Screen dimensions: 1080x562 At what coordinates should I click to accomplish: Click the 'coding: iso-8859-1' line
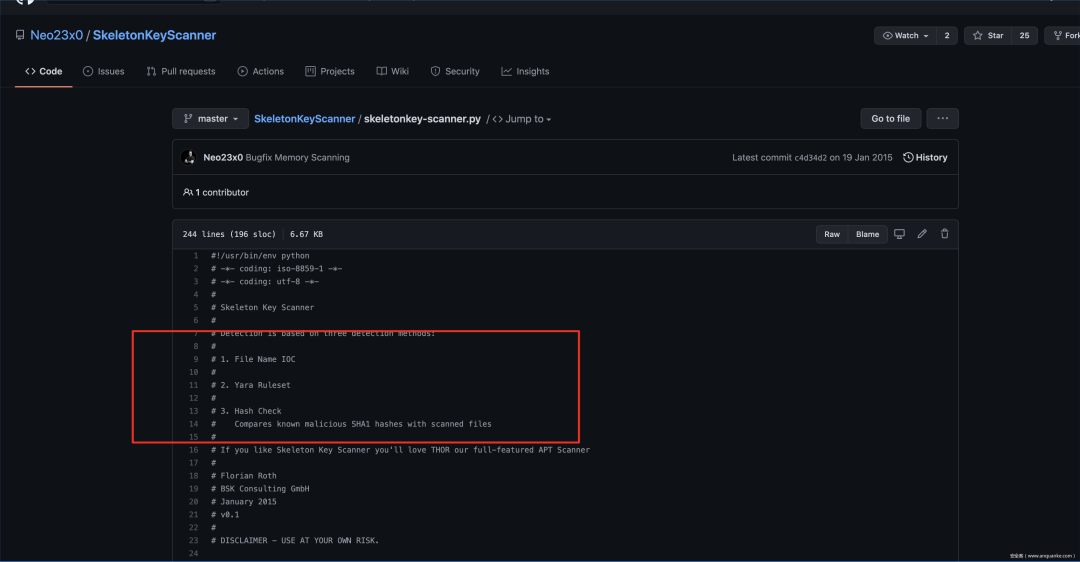277,269
